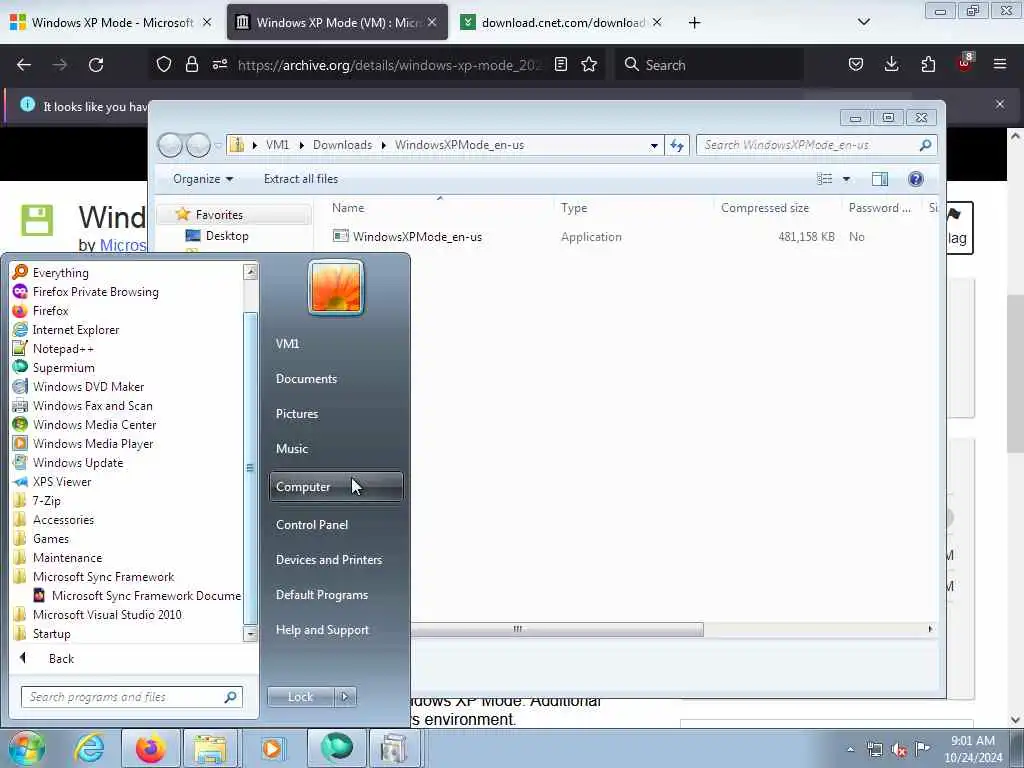The width and height of the screenshot is (1024, 768).
Task: Bookmark this page with star icon
Action: tap(589, 65)
